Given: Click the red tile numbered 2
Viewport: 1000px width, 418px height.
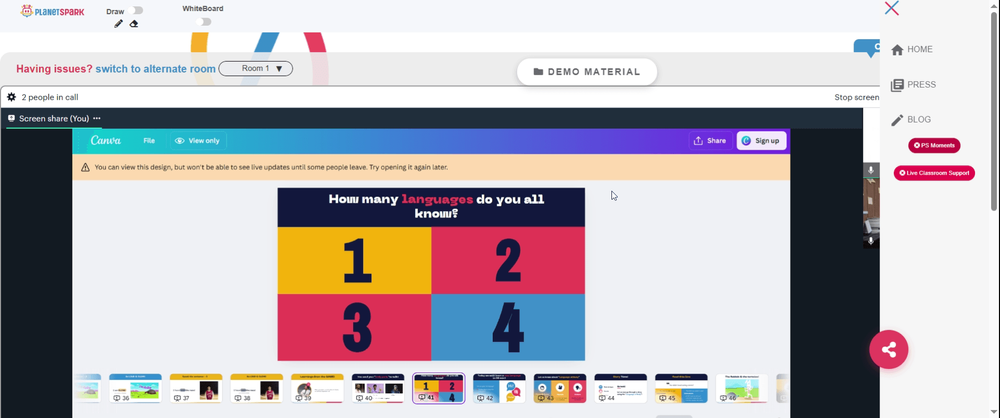Looking at the screenshot, I should [508, 260].
